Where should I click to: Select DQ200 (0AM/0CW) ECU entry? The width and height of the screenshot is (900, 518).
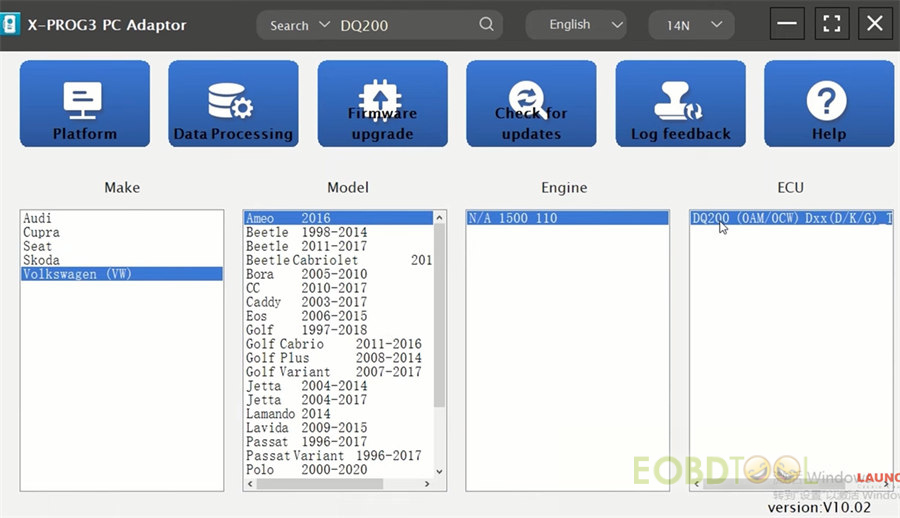(792, 218)
